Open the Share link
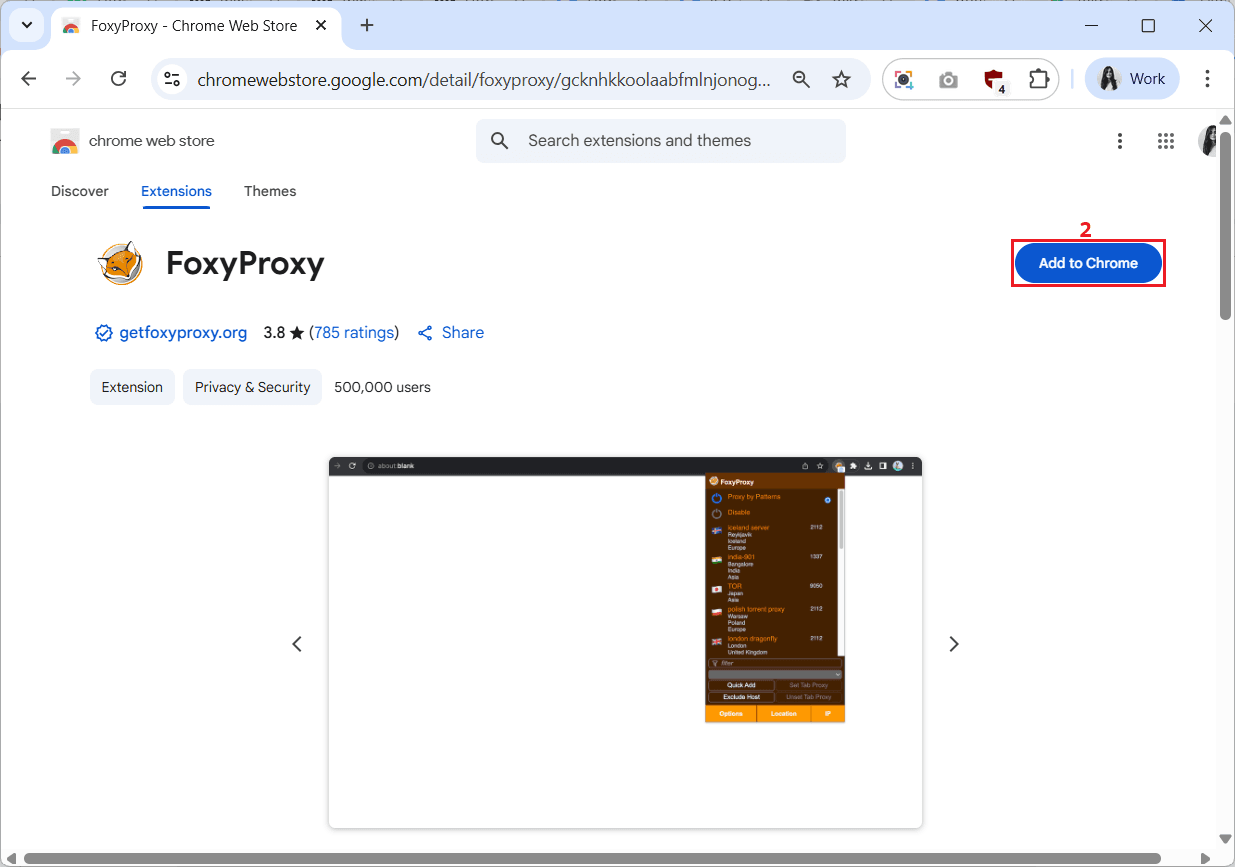 tap(451, 333)
